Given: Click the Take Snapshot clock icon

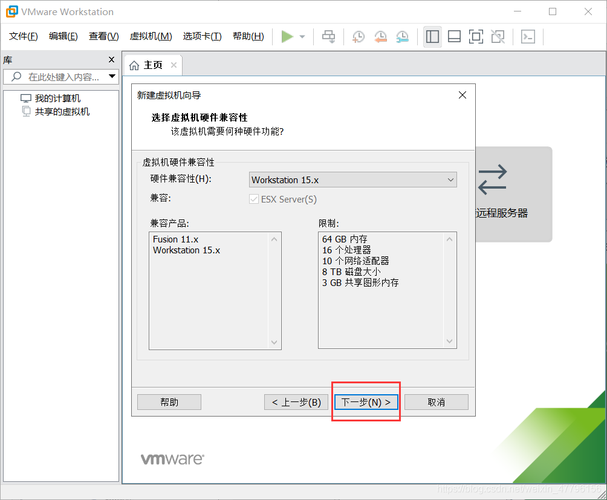Looking at the screenshot, I should (x=358, y=37).
